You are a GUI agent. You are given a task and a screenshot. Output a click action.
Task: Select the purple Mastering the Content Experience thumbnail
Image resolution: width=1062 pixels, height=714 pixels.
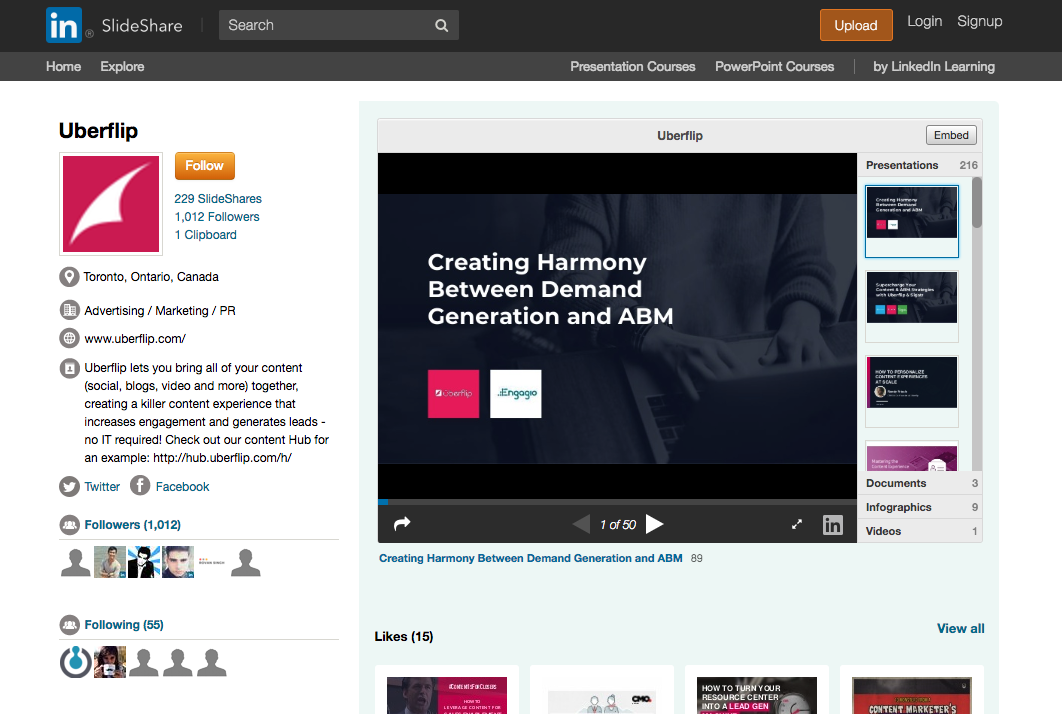912,456
